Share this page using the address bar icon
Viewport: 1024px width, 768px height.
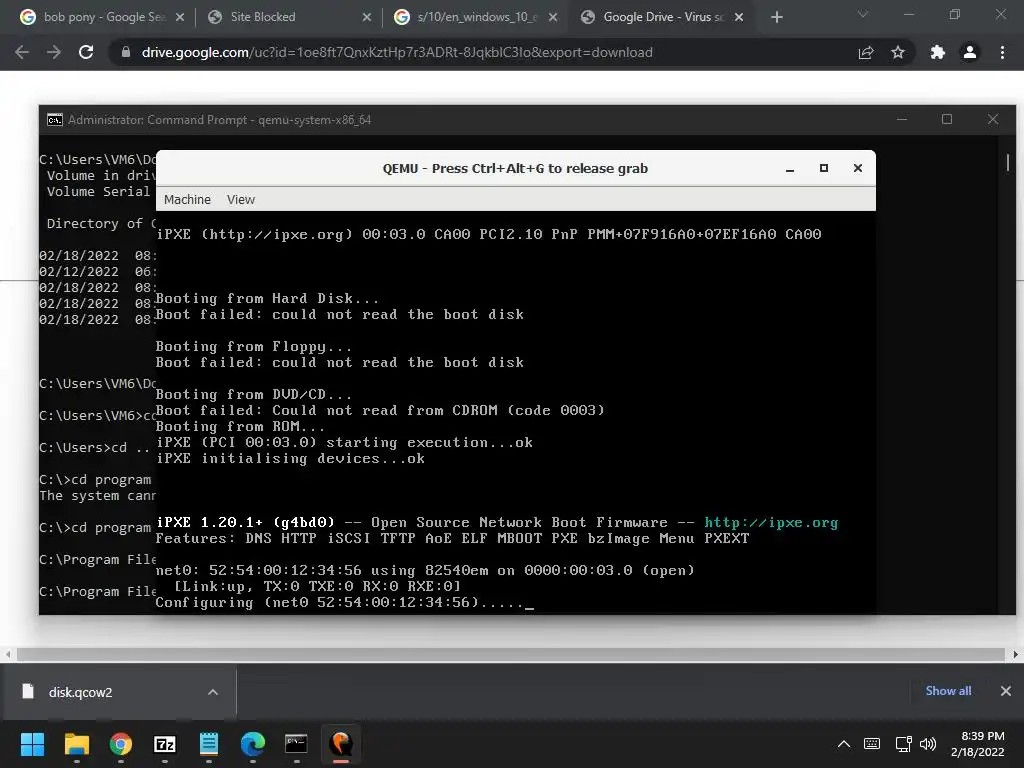[866, 52]
